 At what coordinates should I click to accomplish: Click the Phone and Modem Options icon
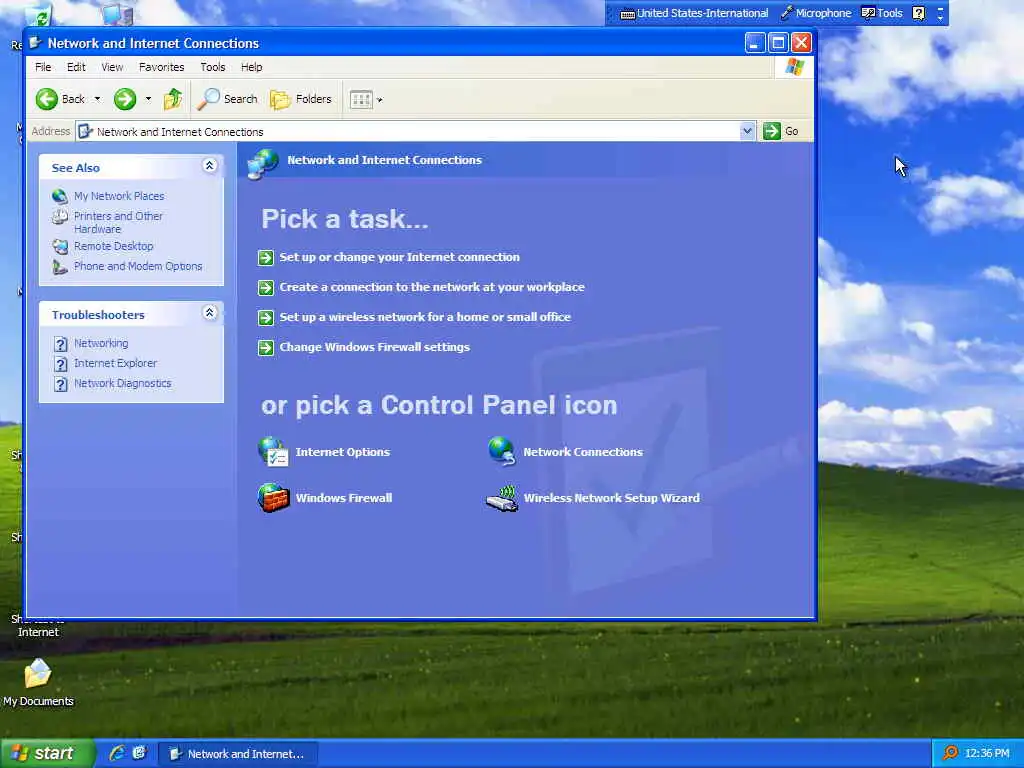click(x=60, y=266)
